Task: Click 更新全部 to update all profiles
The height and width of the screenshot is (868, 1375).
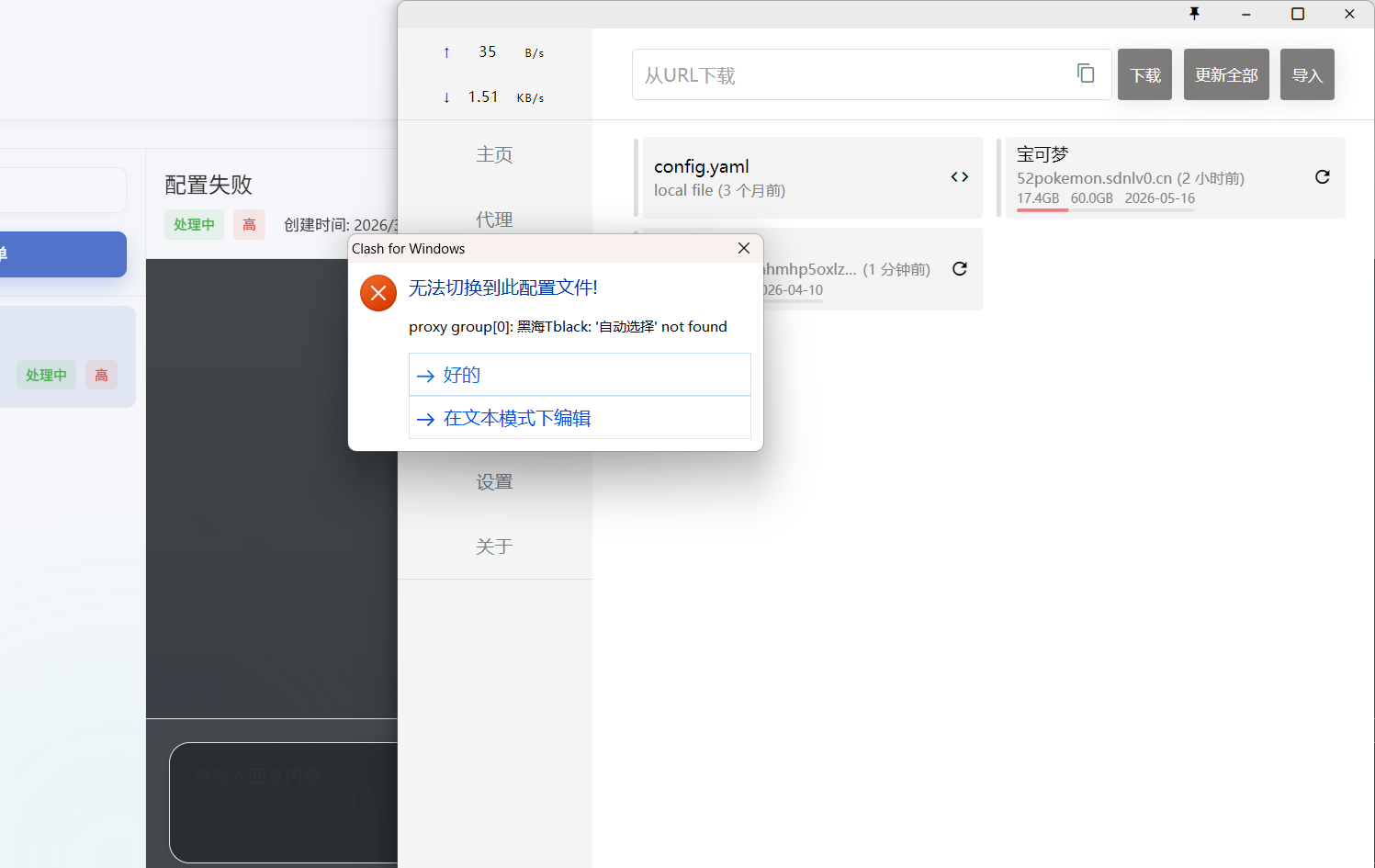Action: pyautogui.click(x=1225, y=74)
